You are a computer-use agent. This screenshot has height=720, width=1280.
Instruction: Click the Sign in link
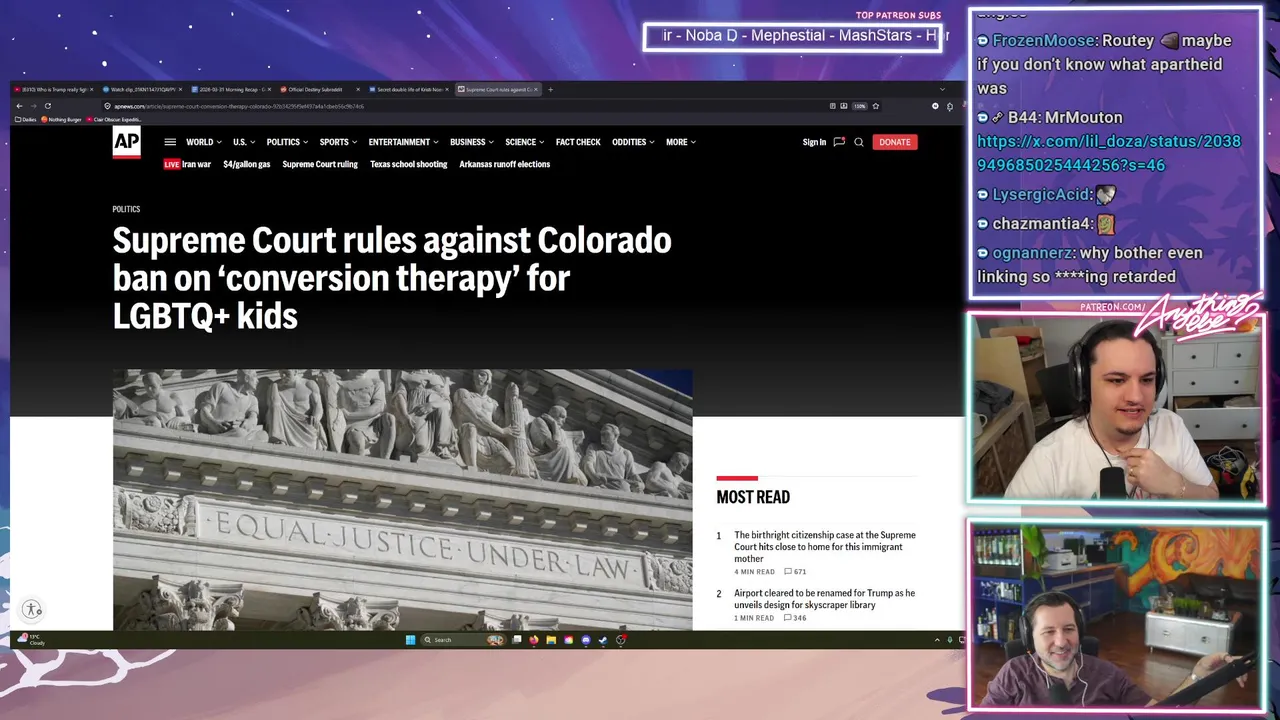point(814,142)
